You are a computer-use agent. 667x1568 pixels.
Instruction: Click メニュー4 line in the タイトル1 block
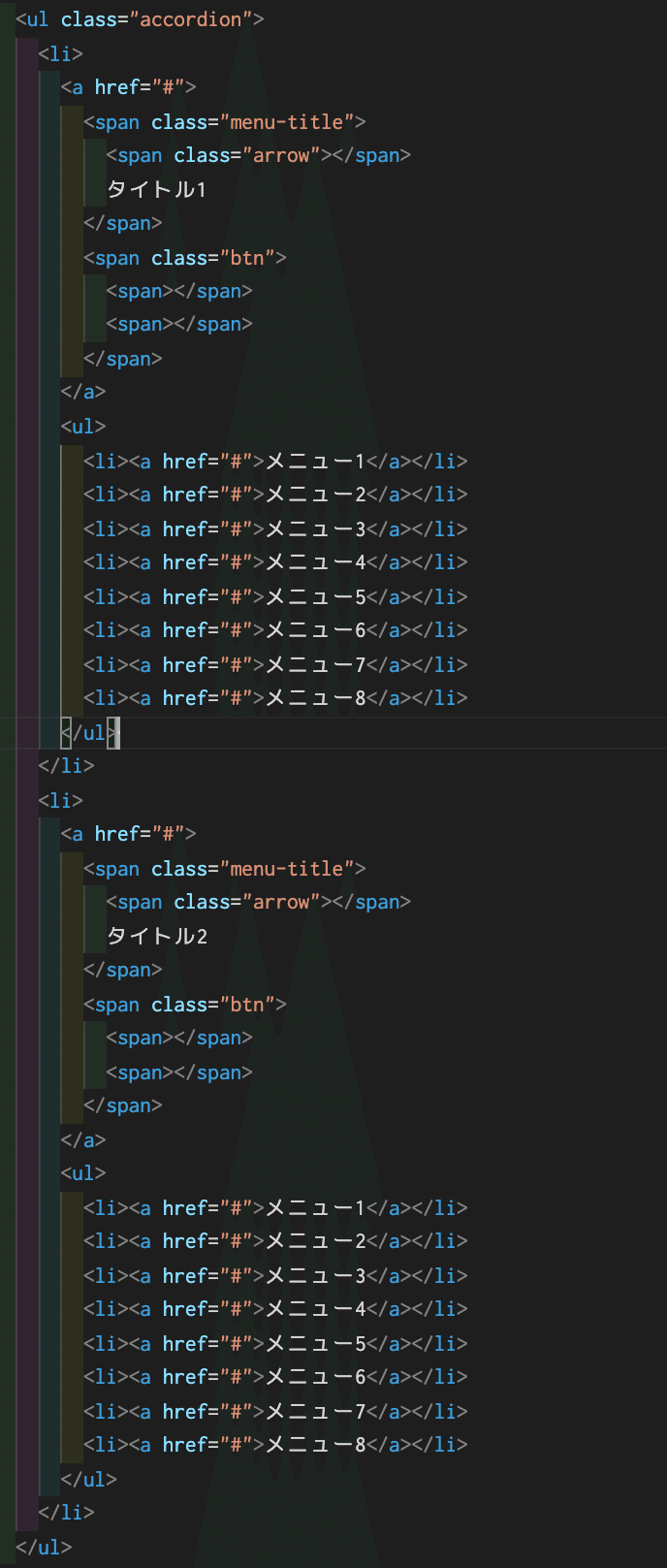click(x=275, y=562)
